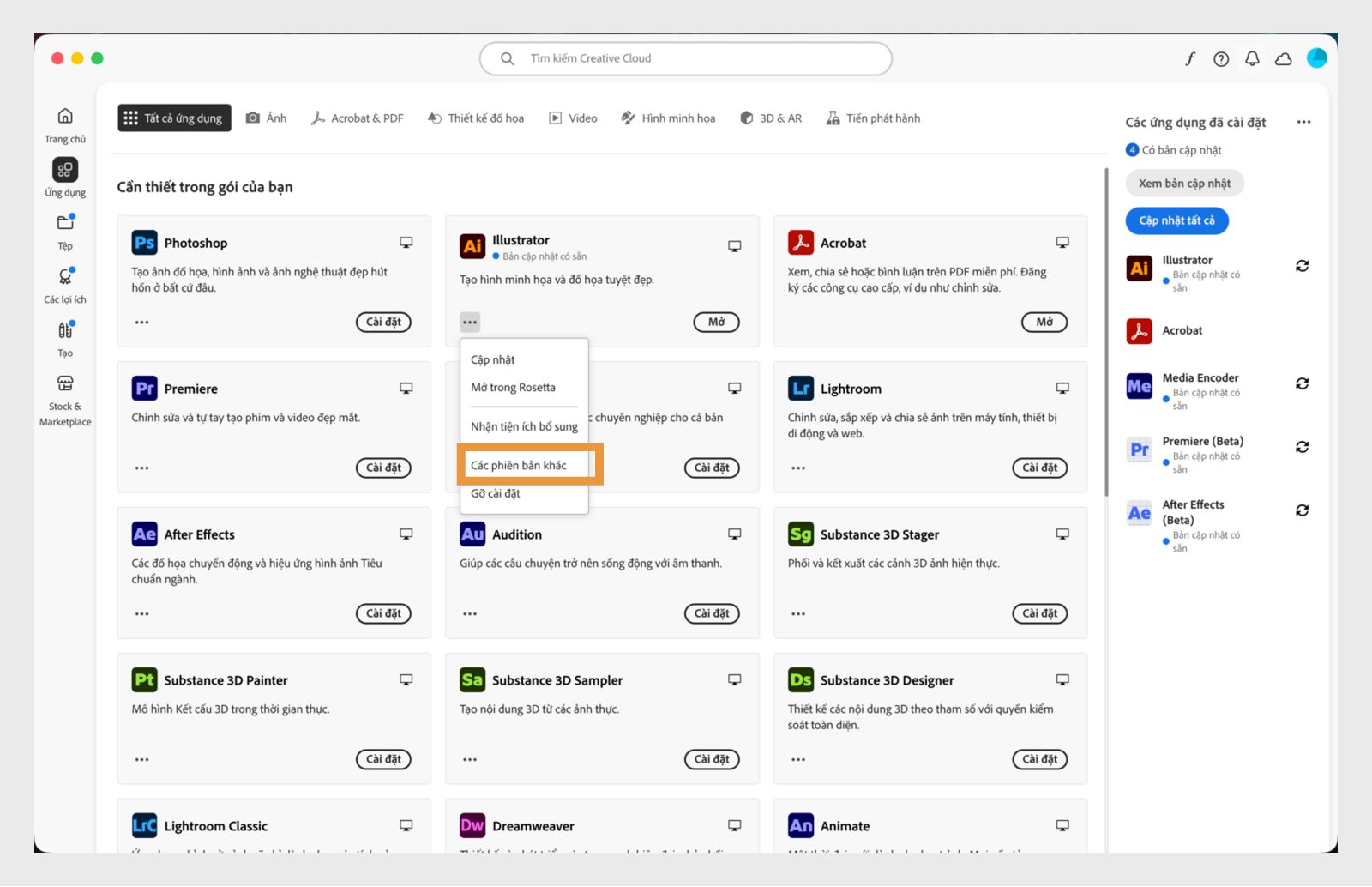
Task: Open Tệp files section in sidebar
Action: 65,232
